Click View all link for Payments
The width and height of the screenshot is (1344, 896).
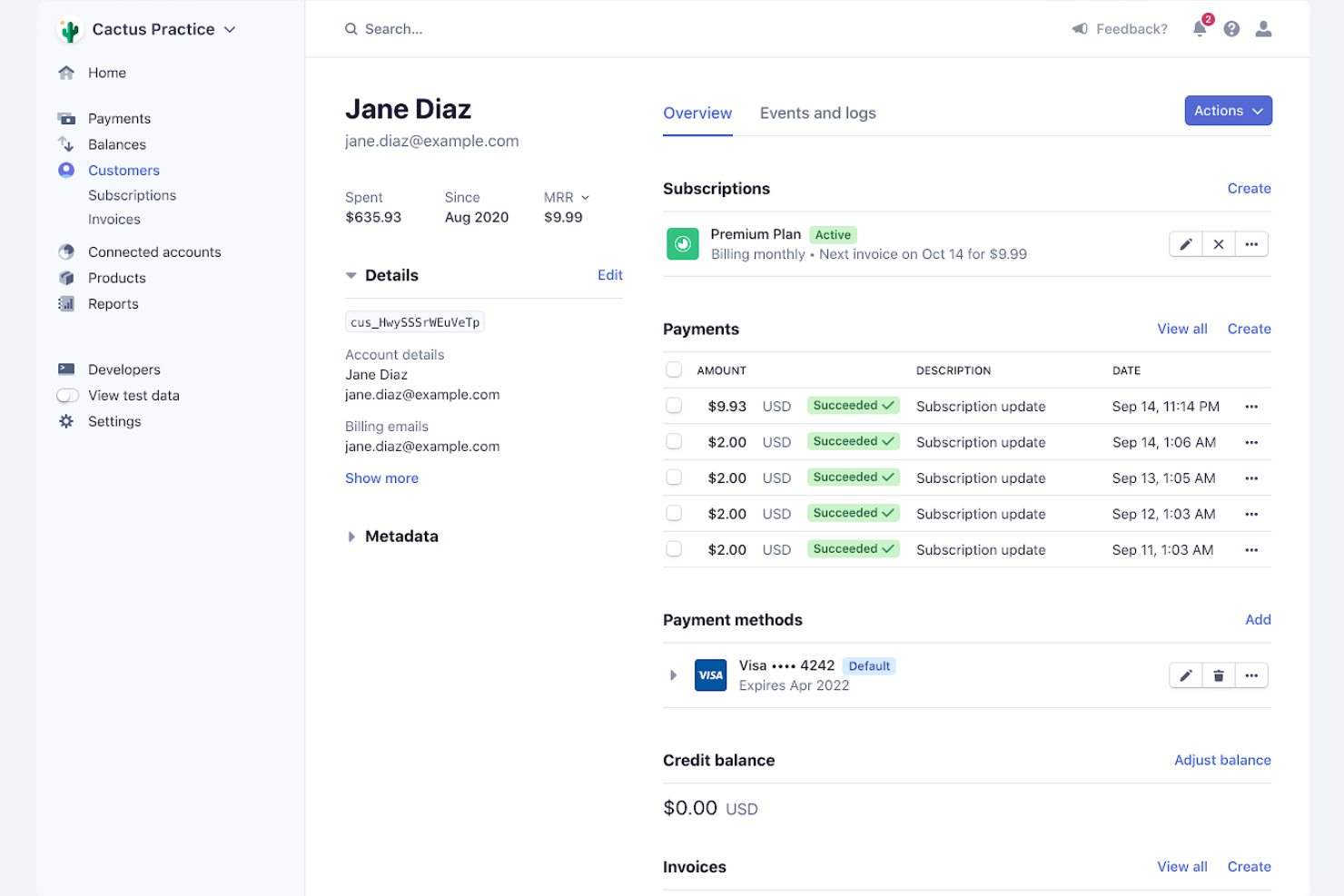(1182, 329)
